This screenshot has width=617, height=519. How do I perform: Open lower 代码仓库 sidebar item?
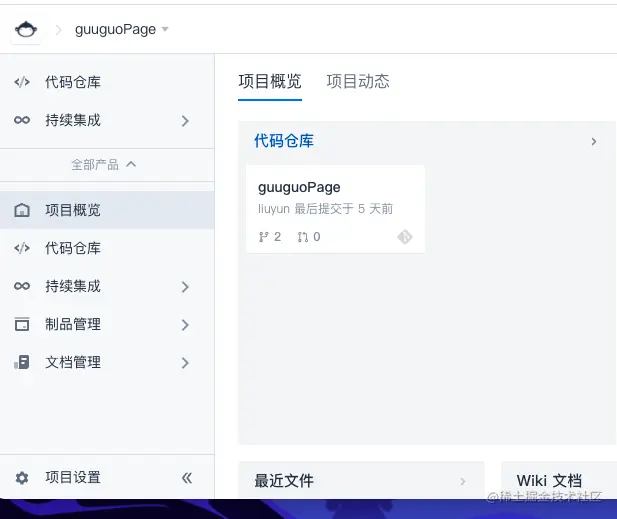(x=73, y=248)
